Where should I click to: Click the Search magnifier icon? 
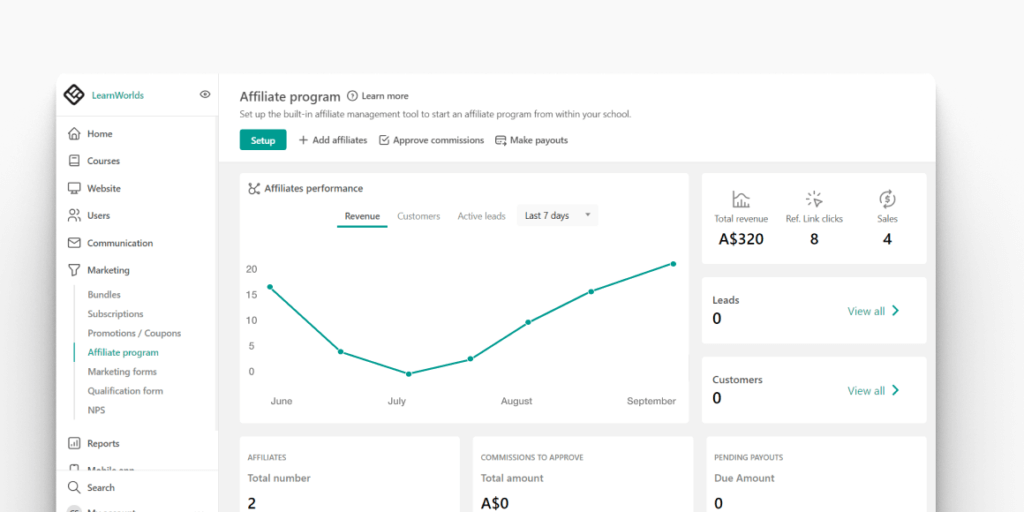(x=74, y=488)
